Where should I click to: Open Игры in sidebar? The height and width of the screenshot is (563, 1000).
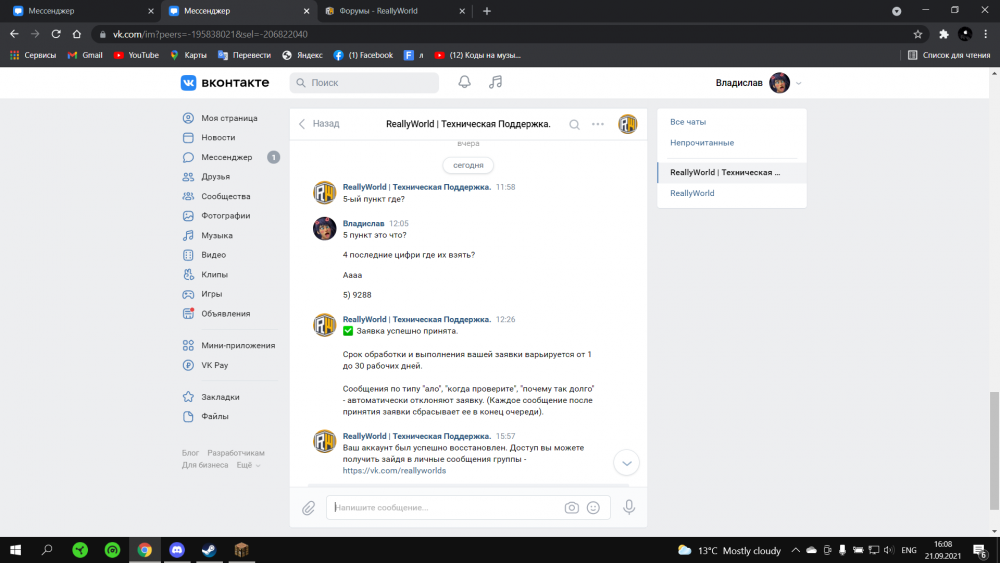(x=211, y=294)
